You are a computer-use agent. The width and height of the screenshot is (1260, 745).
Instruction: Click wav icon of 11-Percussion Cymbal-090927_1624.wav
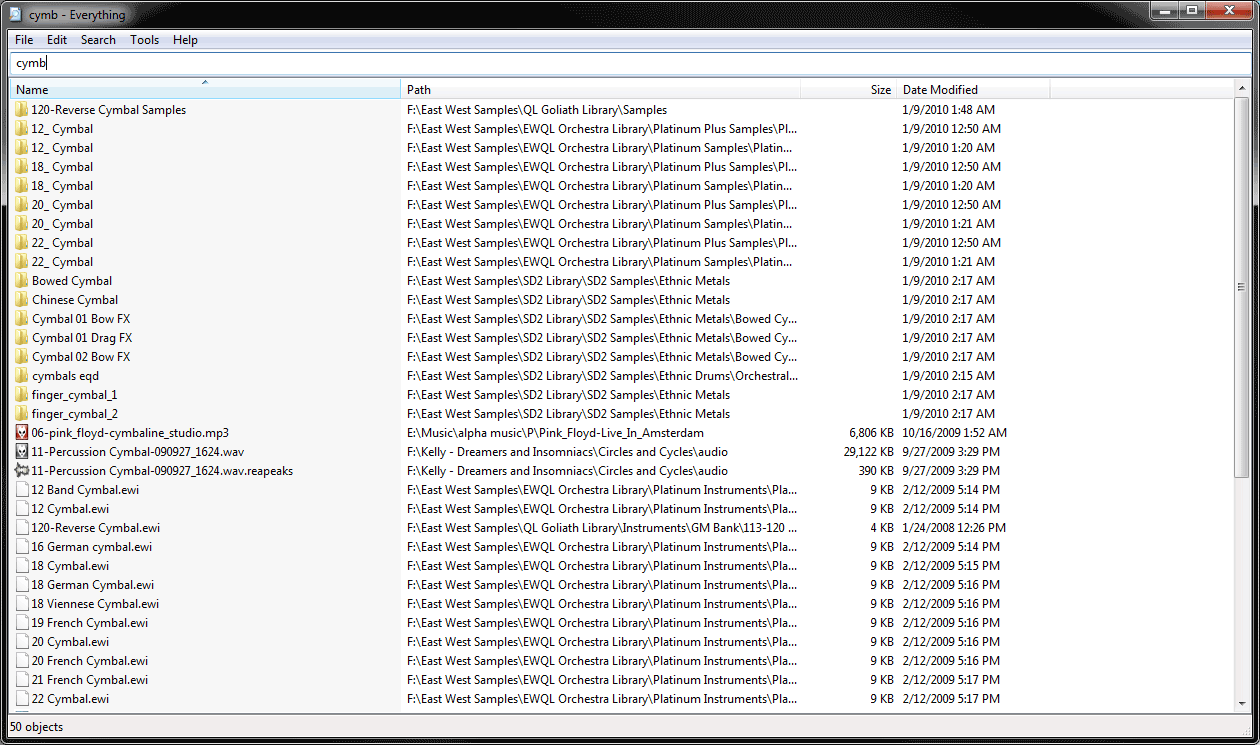tap(22, 452)
